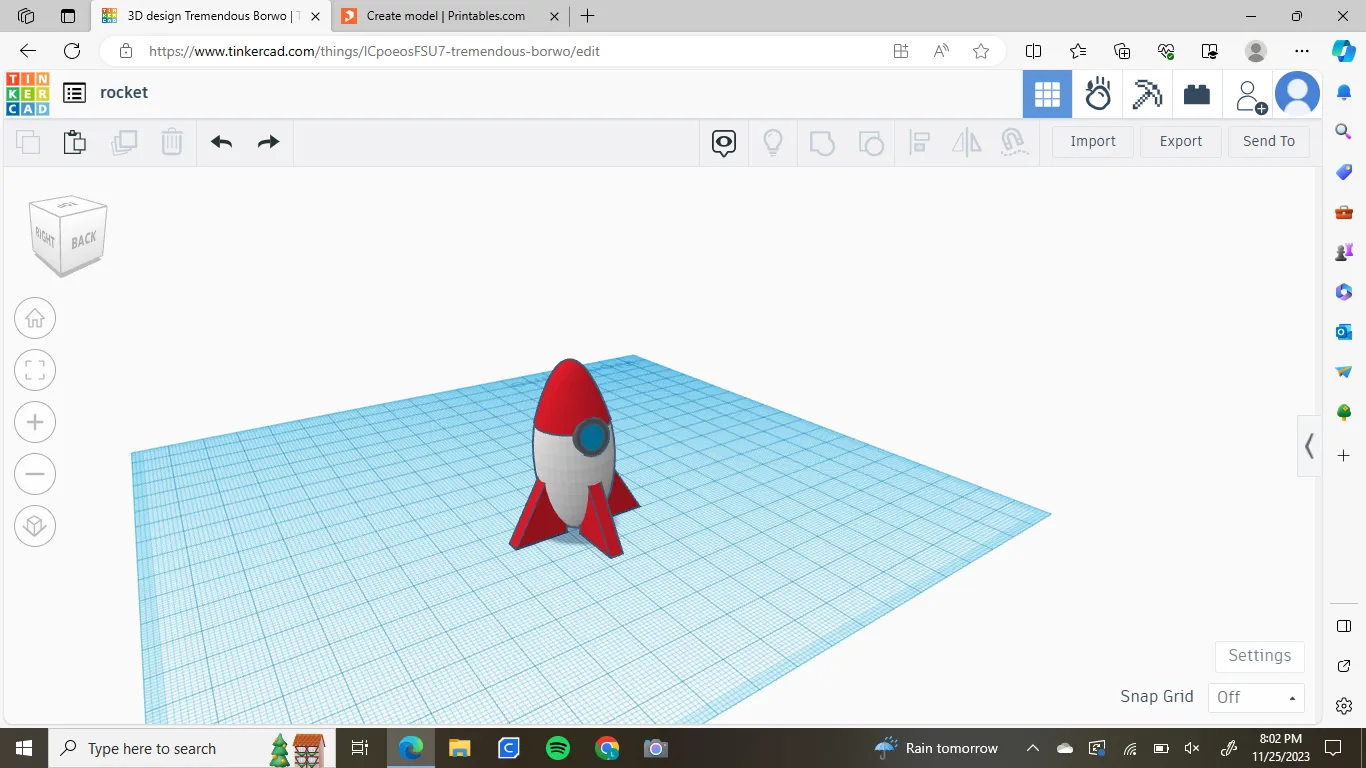Viewport: 1366px width, 768px height.
Task: Switch to Create model Printables tab
Action: point(445,16)
